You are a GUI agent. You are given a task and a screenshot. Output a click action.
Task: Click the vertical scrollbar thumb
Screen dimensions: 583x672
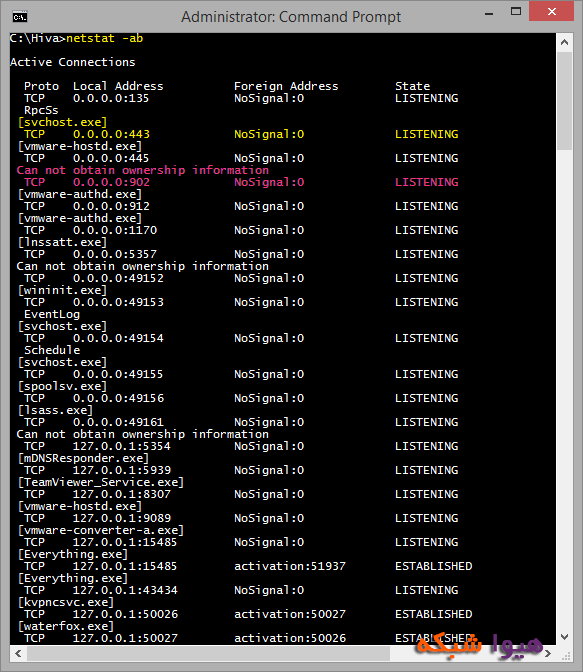coord(565,101)
